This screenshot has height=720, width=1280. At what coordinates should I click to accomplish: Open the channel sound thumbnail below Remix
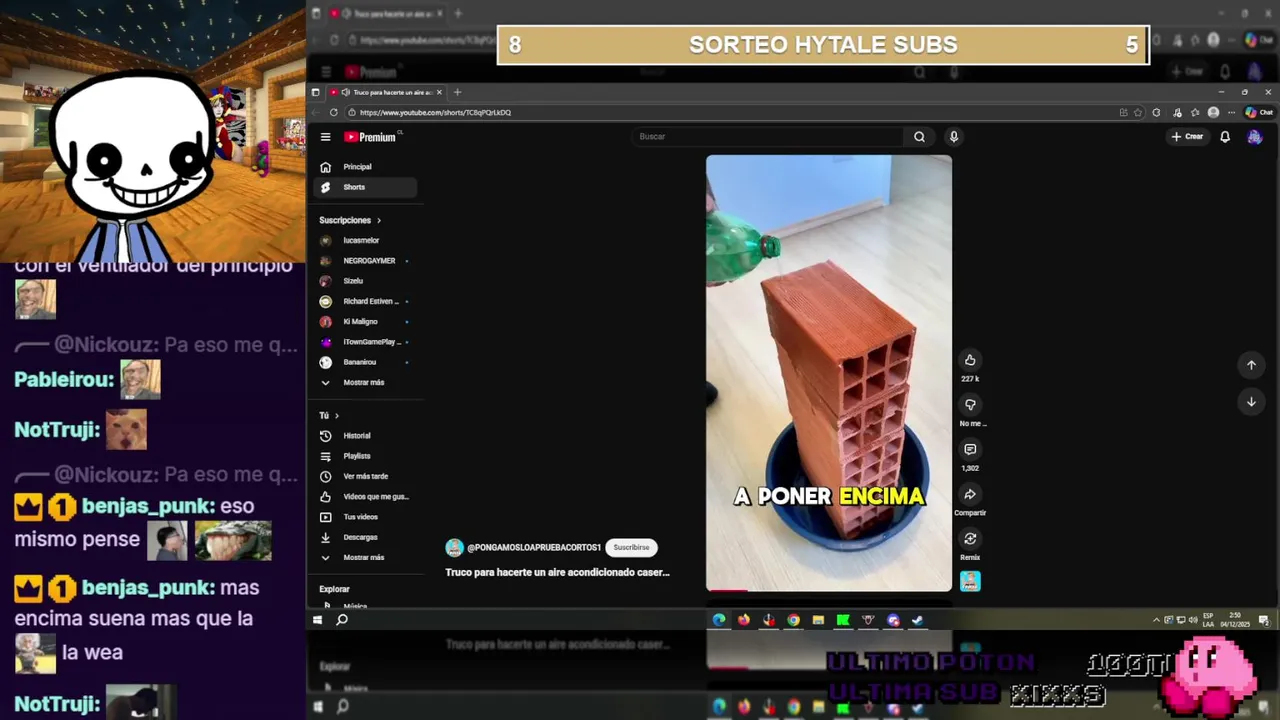click(970, 581)
